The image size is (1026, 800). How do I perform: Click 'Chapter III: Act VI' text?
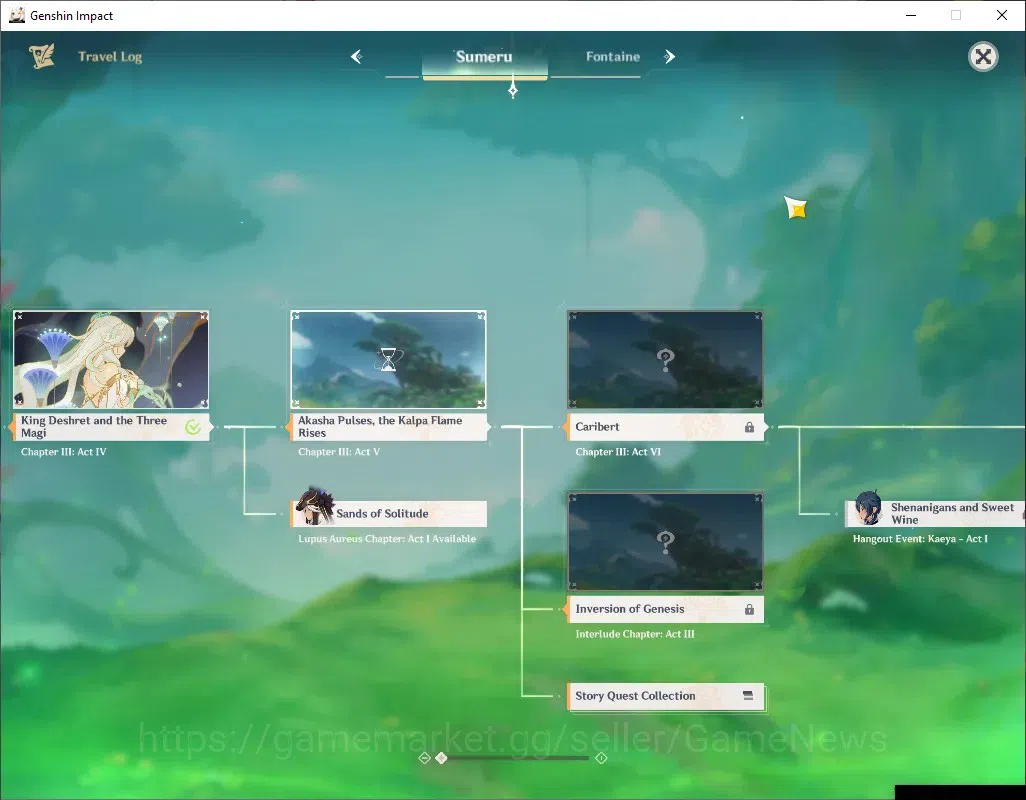pyautogui.click(x=618, y=452)
